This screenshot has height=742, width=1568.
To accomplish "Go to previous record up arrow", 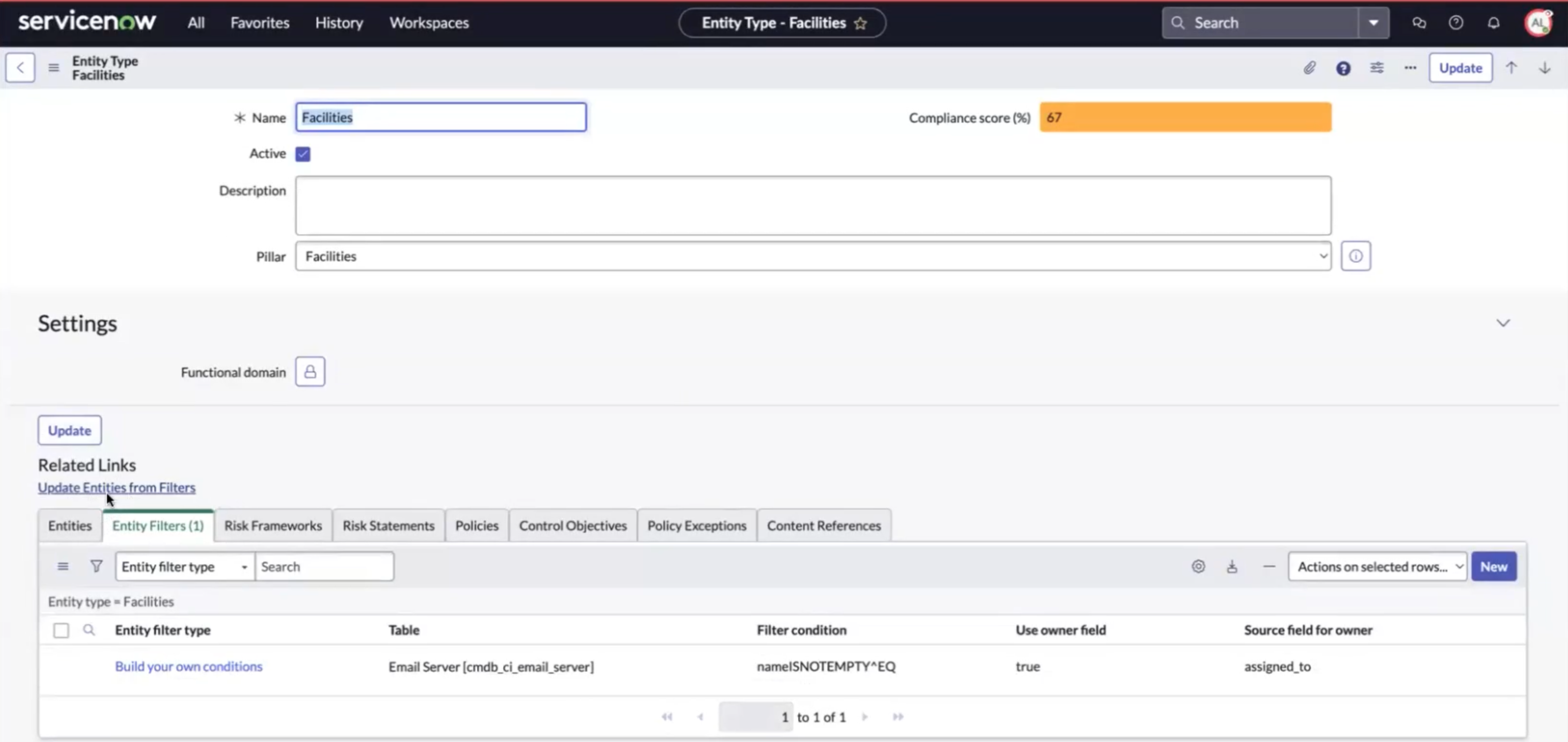I will [1512, 68].
